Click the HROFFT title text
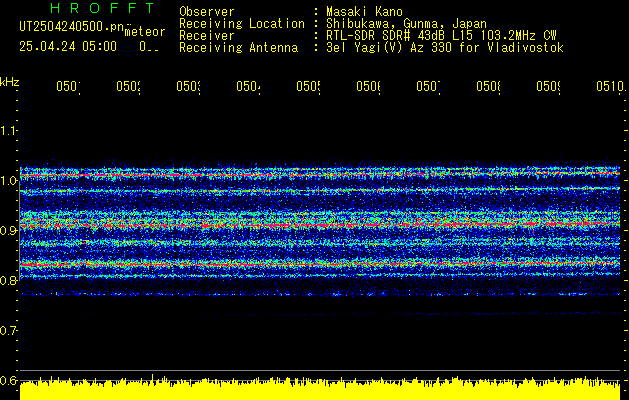Image resolution: width=629 pixels, height=400 pixels. point(102,8)
